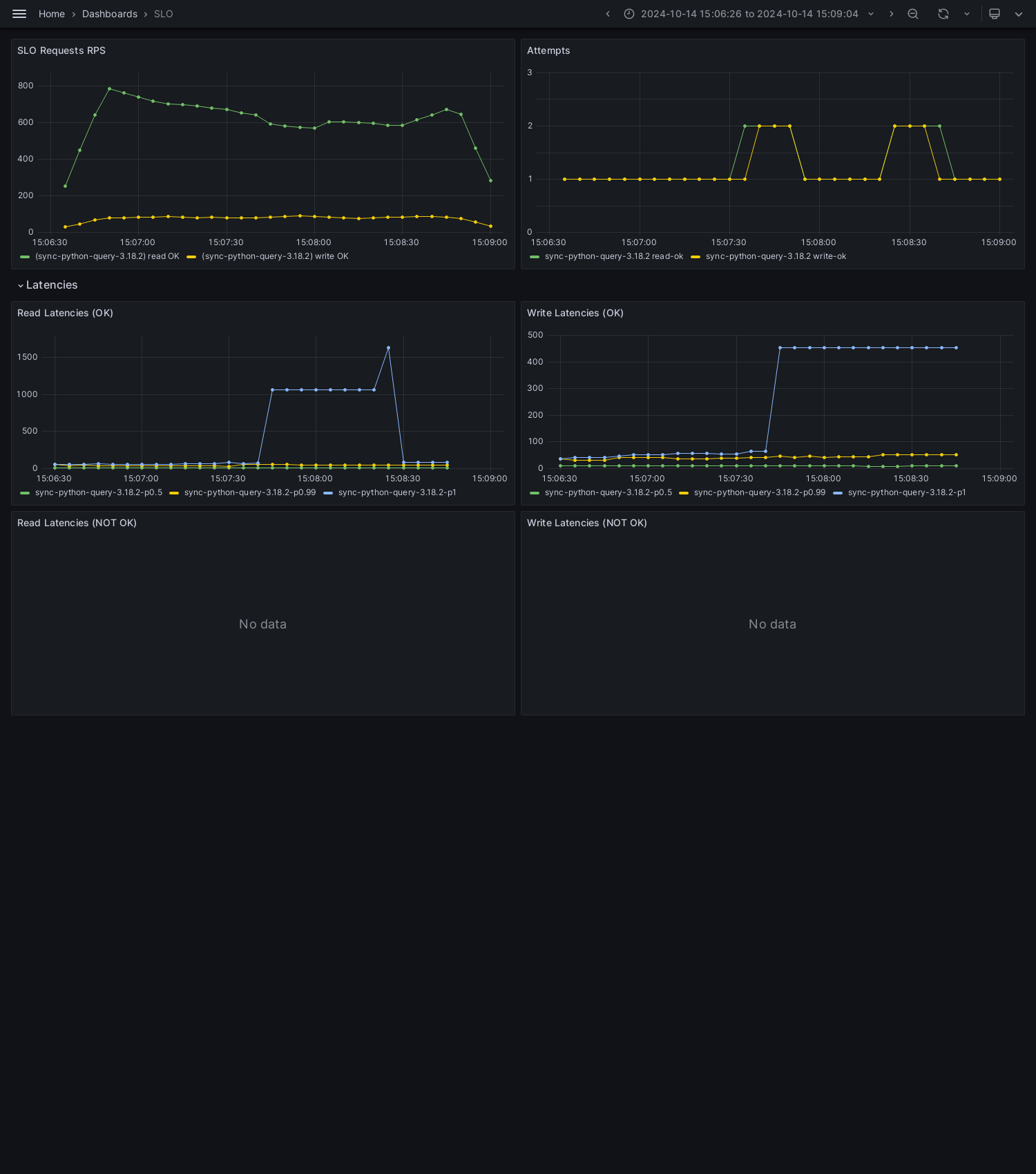Viewport: 1036px width, 1174px height.
Task: Click the read latency peak data point
Action: 388,348
